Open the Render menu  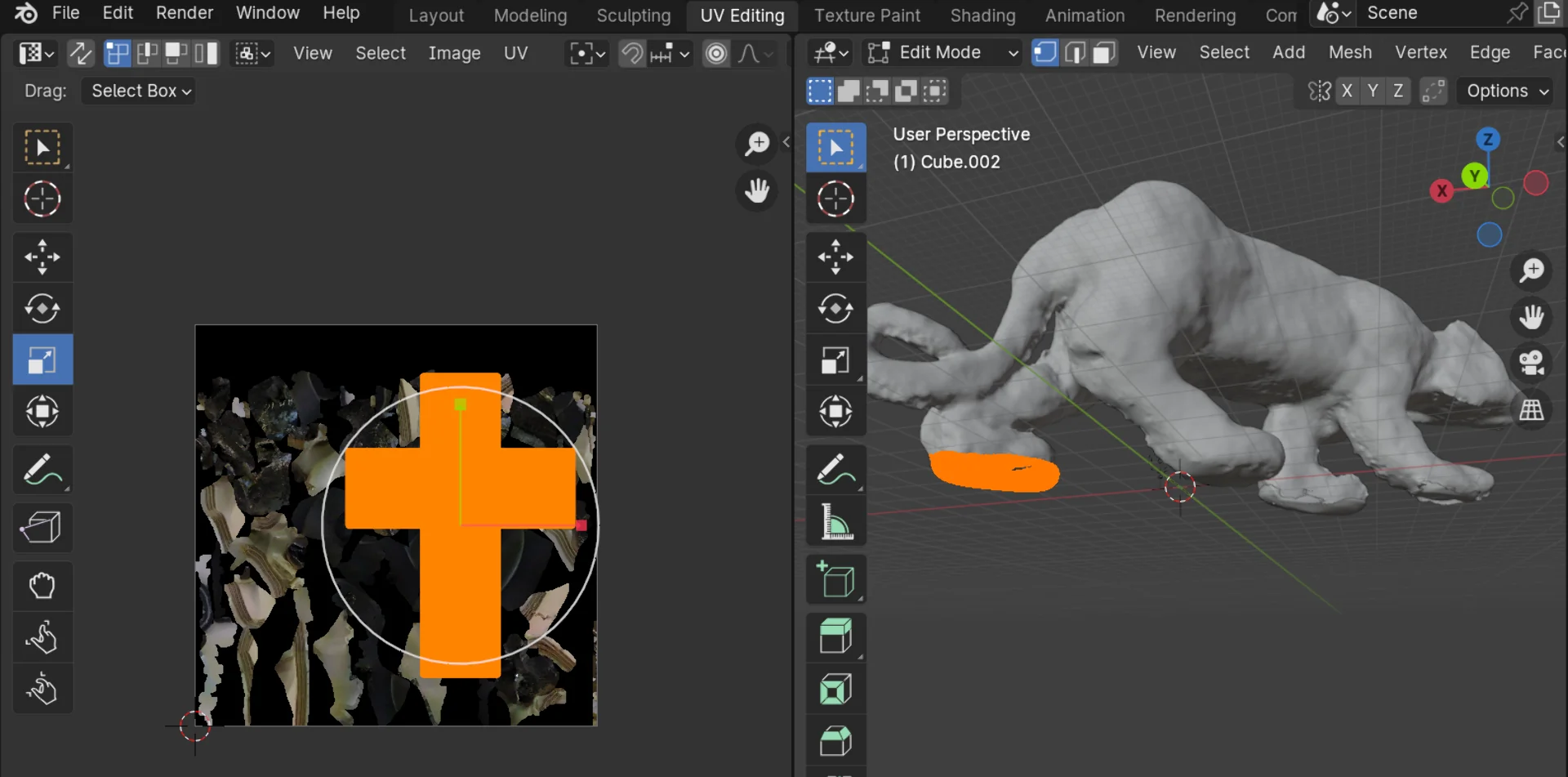click(x=185, y=13)
